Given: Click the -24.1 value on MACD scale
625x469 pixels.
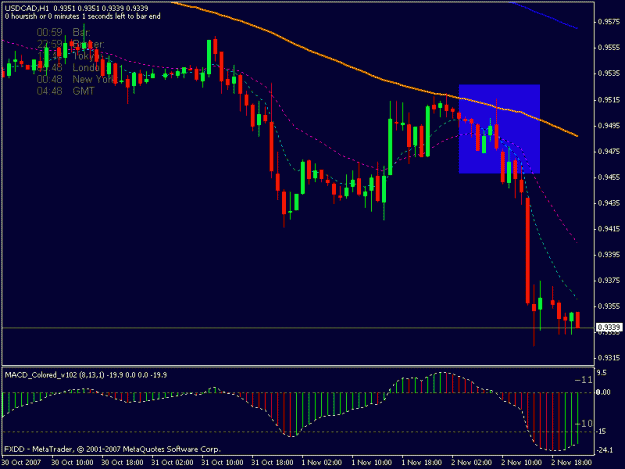Looking at the screenshot, I should pyautogui.click(x=604, y=450).
